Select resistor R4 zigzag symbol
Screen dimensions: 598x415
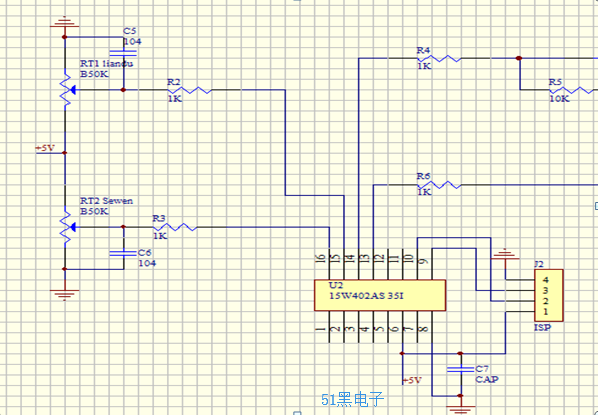(439, 58)
